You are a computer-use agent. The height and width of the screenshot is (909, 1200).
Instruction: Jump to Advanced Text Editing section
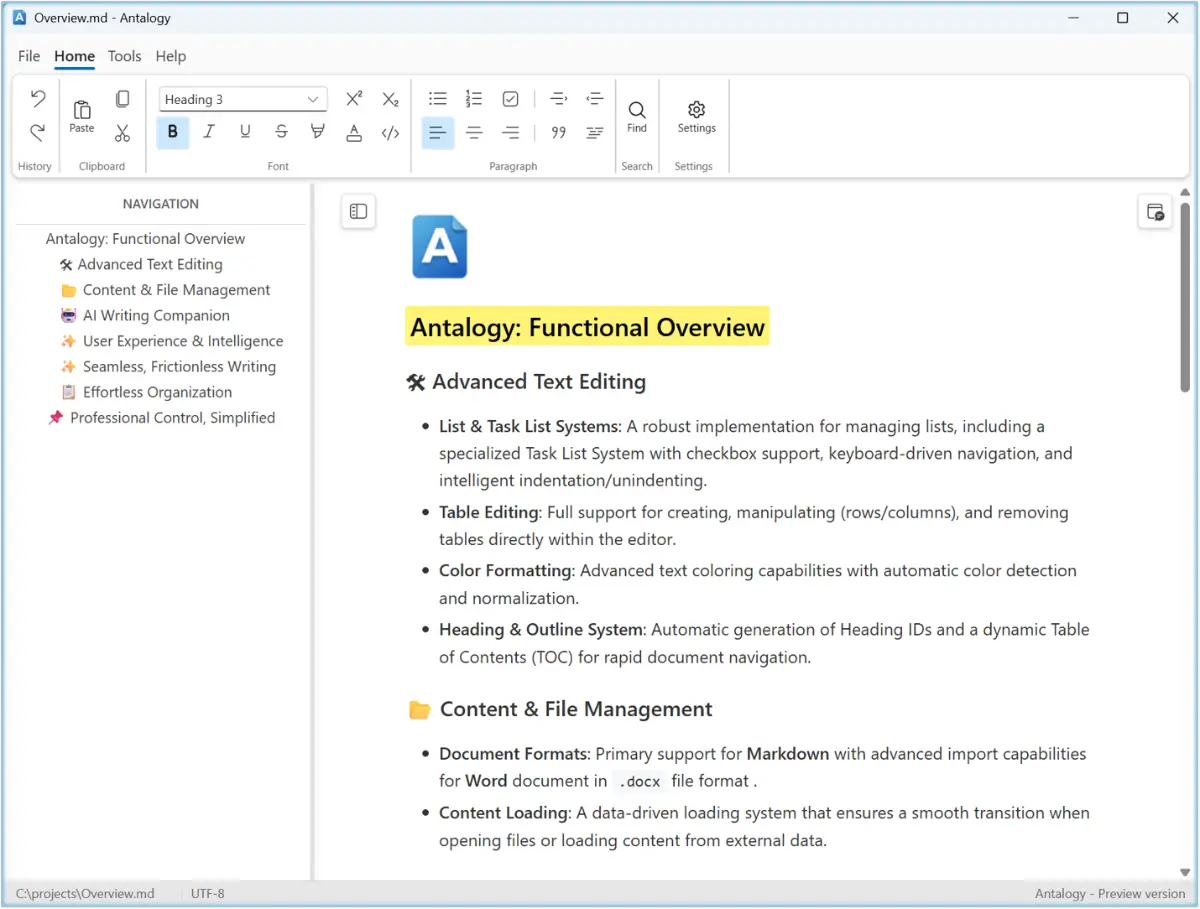pos(141,264)
